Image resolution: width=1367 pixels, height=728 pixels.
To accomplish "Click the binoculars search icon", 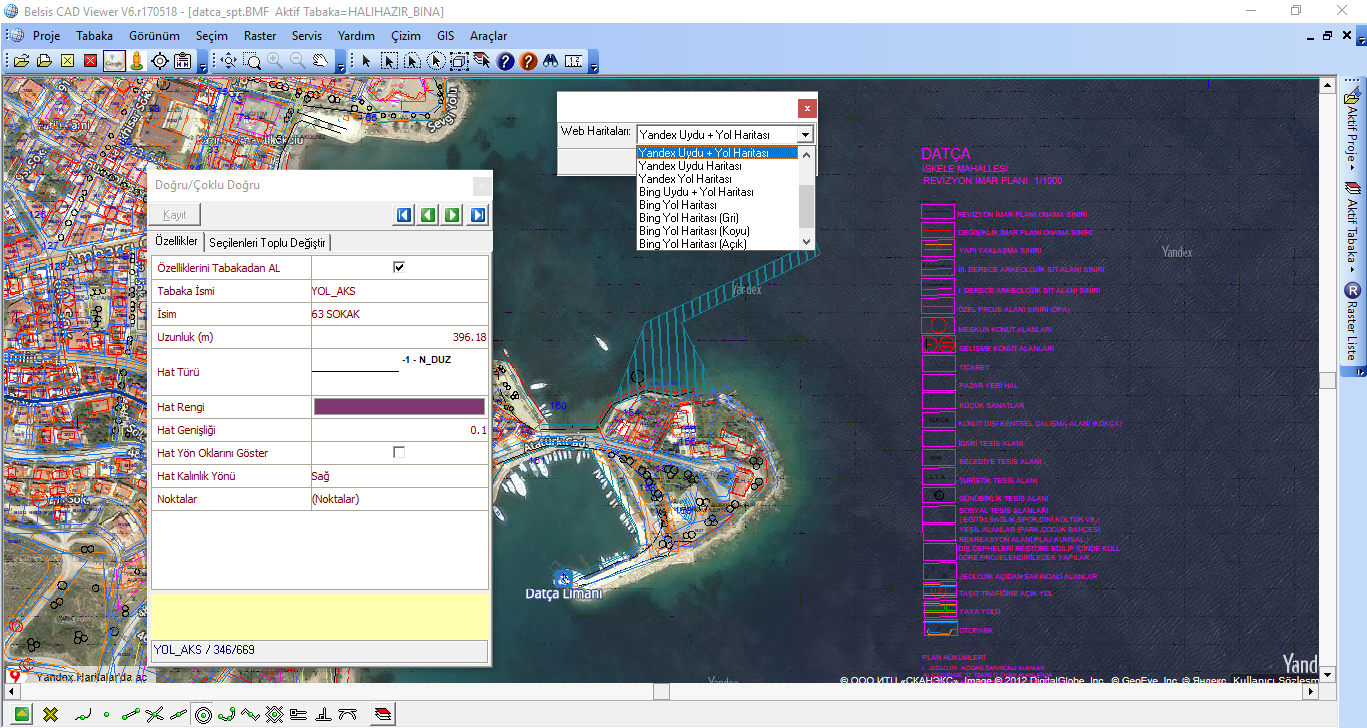I will pos(551,61).
